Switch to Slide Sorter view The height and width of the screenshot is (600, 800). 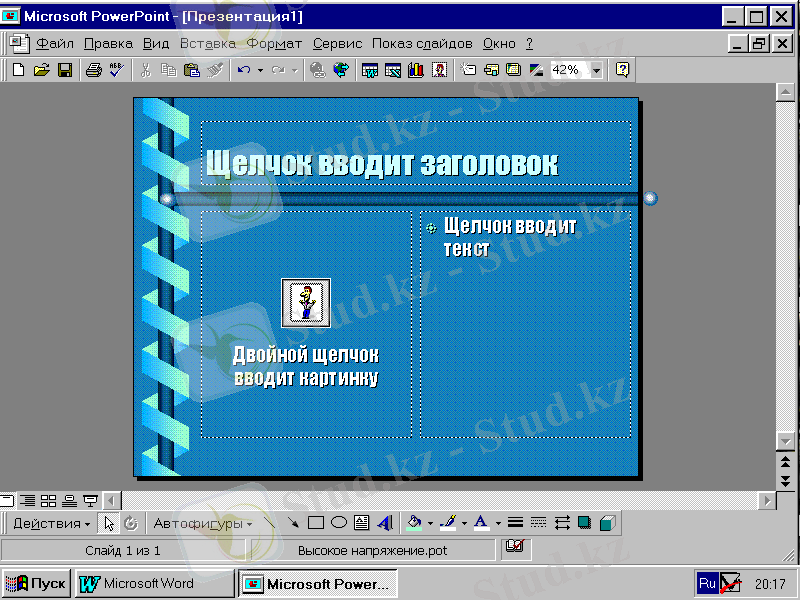pyautogui.click(x=48, y=501)
